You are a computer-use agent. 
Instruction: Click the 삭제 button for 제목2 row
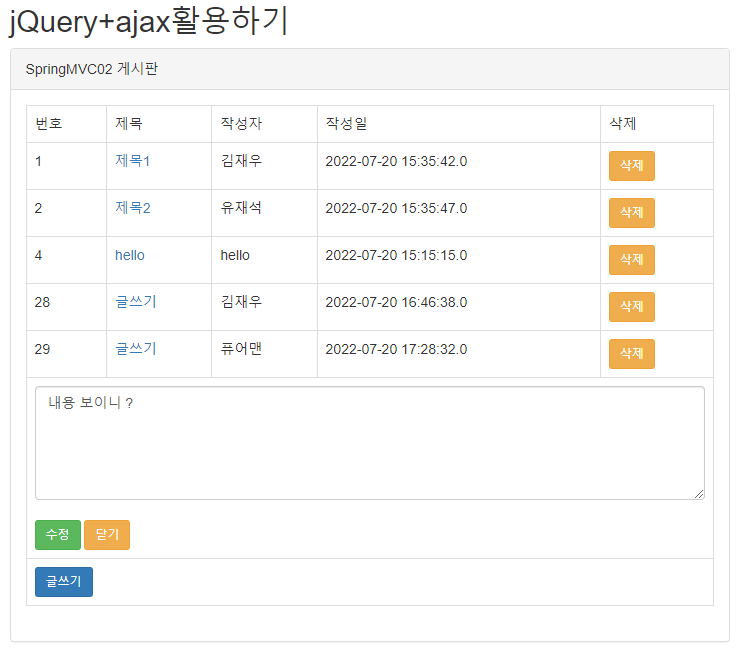631,213
